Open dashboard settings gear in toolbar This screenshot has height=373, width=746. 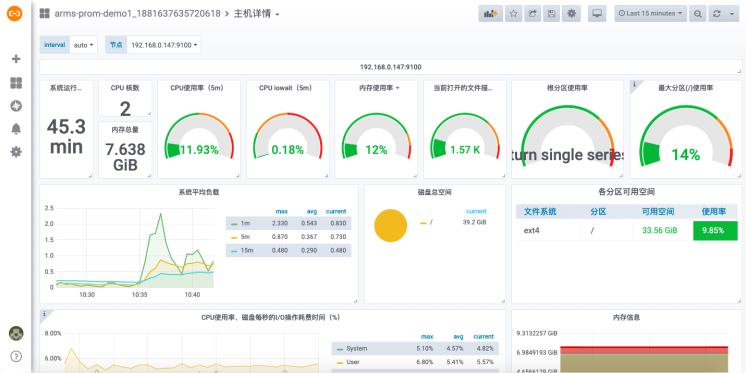click(571, 14)
